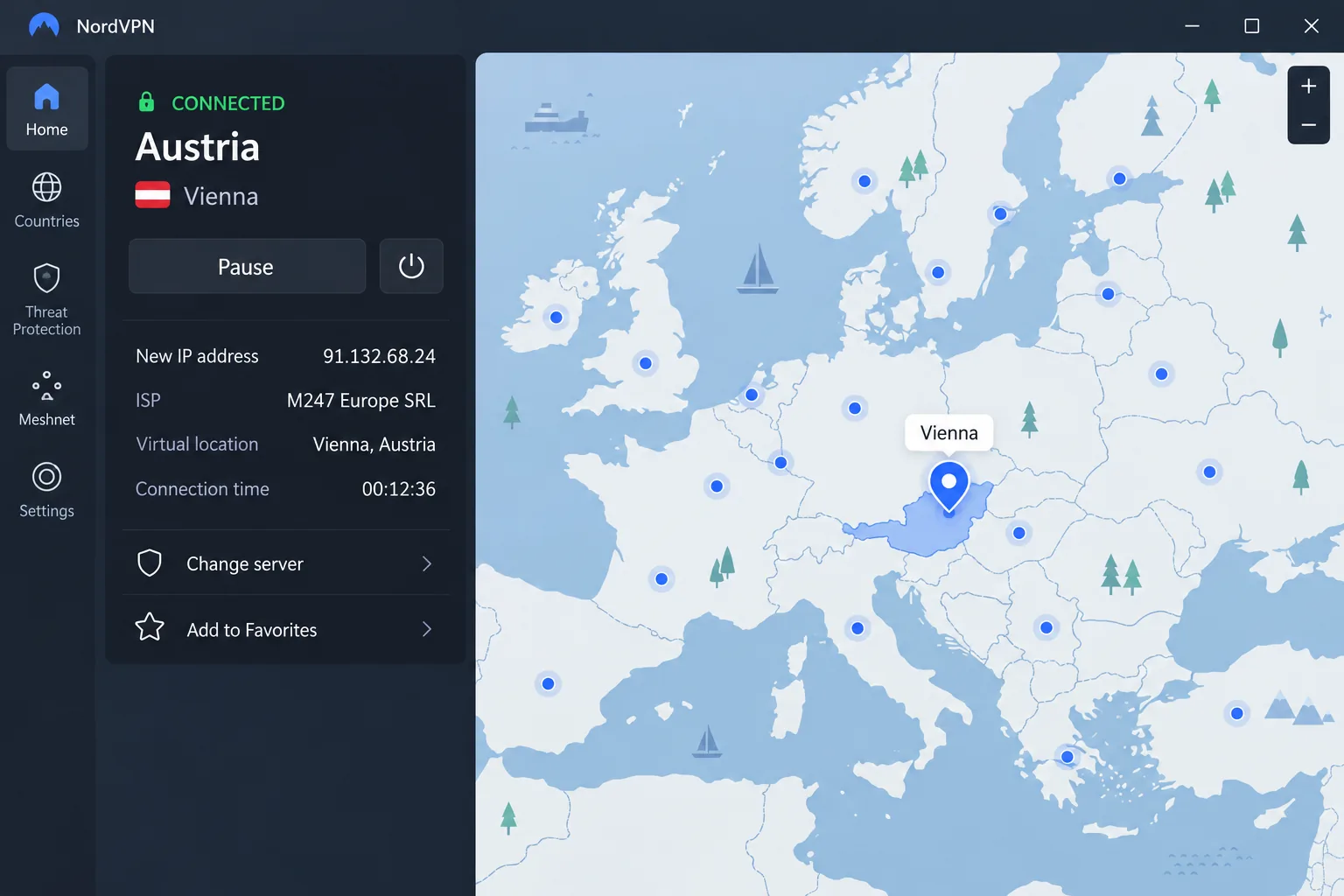The height and width of the screenshot is (896, 1344).
Task: Zoom in the map with plus button
Action: pyautogui.click(x=1308, y=86)
